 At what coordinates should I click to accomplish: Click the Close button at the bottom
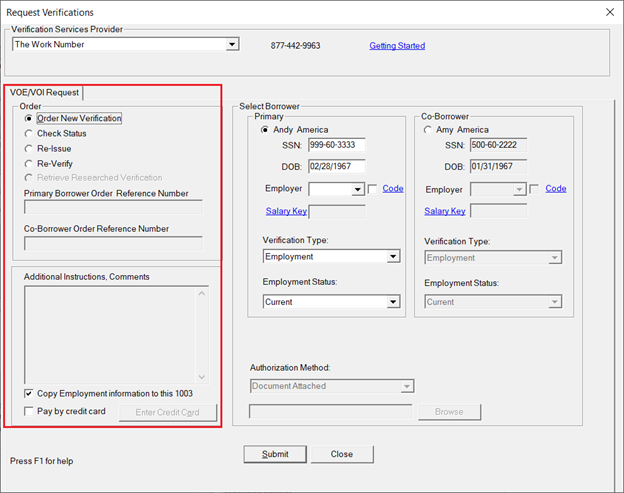point(342,454)
